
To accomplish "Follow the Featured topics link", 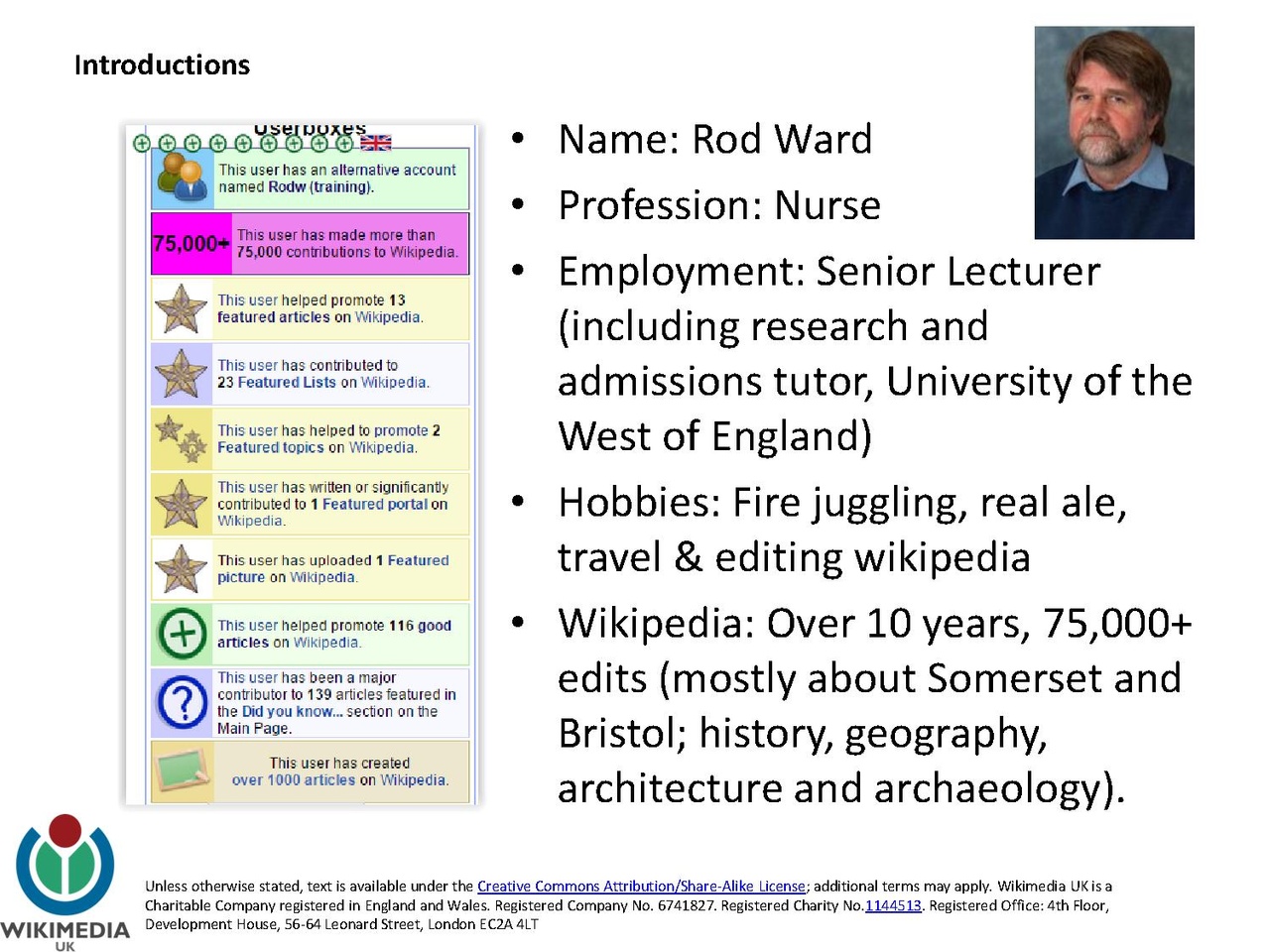I will 271,447.
